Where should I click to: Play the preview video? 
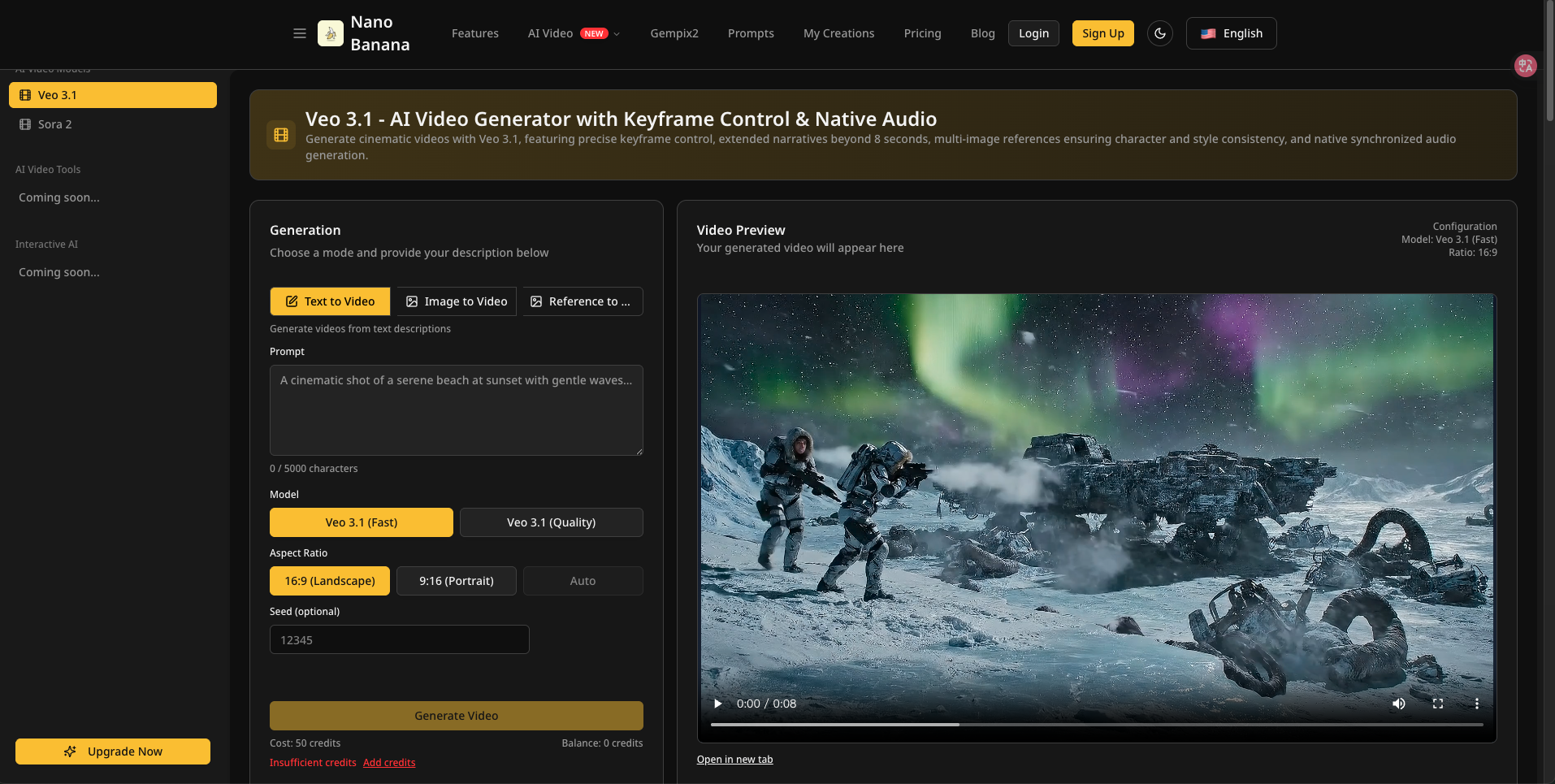tap(717, 704)
